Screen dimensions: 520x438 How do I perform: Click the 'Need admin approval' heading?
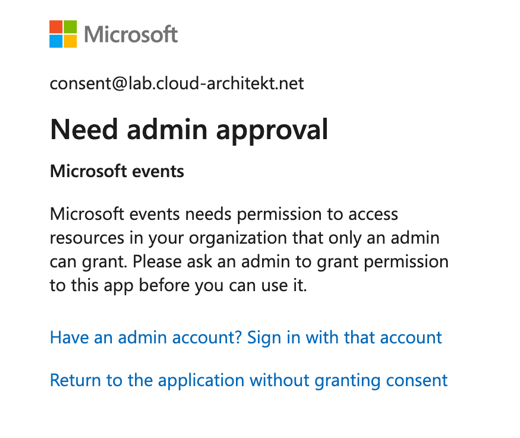pos(189,130)
